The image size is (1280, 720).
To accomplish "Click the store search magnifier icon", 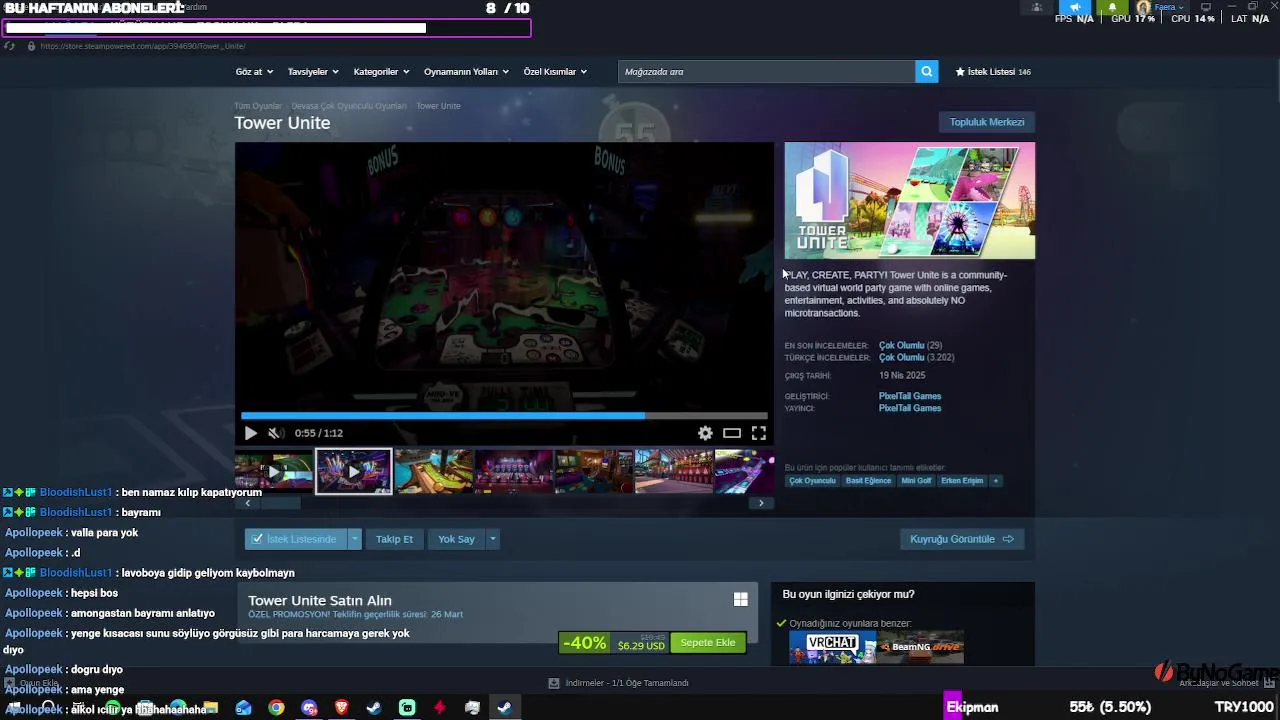I will 927,72.
